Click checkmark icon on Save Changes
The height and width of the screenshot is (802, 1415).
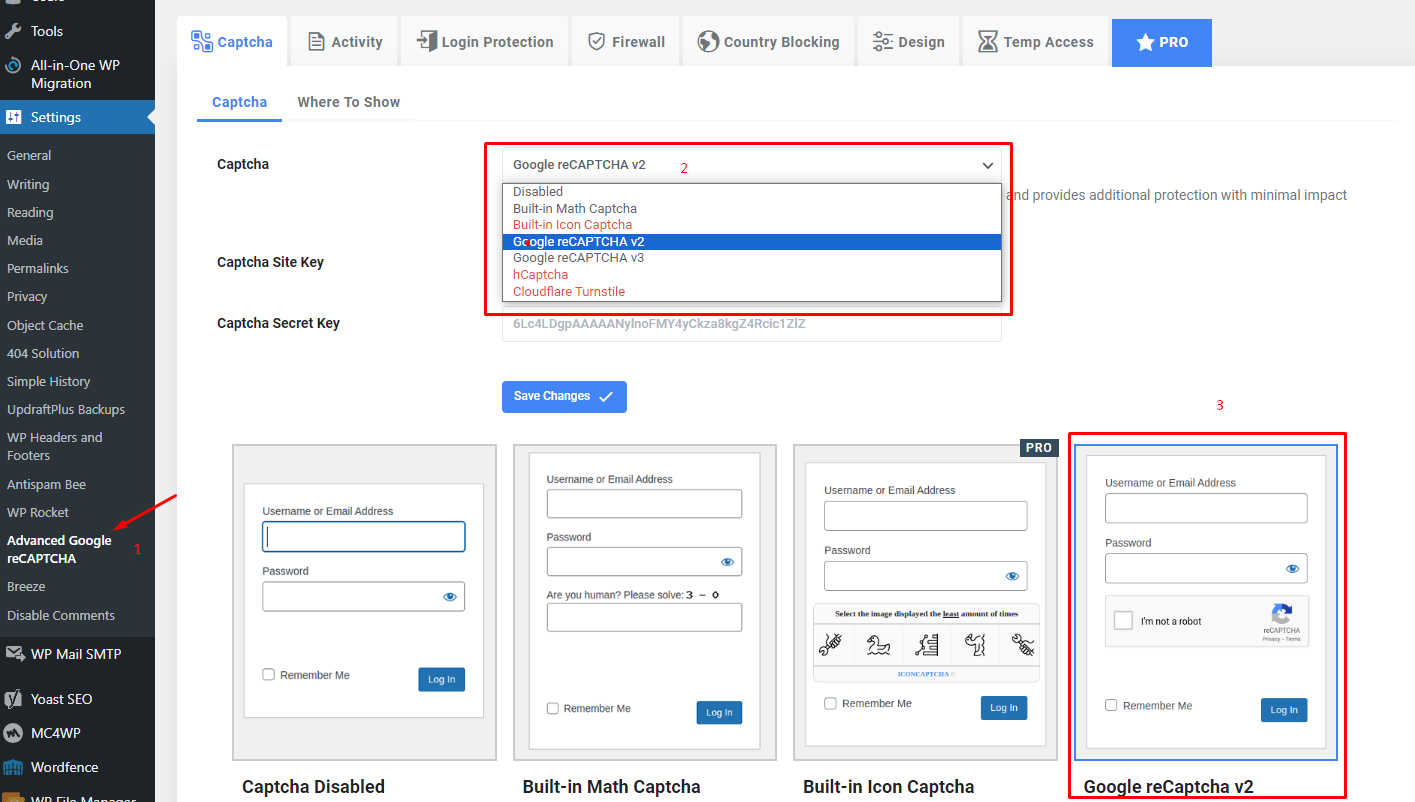click(x=606, y=397)
